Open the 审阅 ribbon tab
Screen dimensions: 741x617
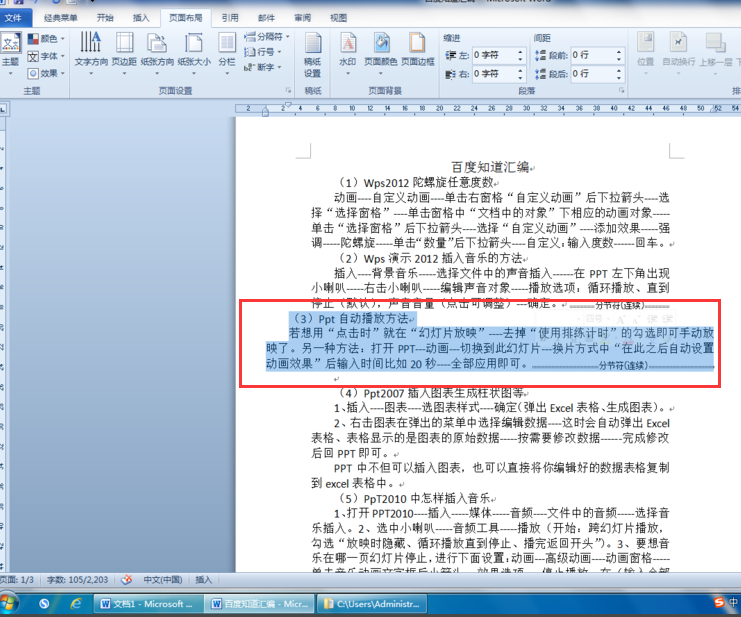coord(302,18)
